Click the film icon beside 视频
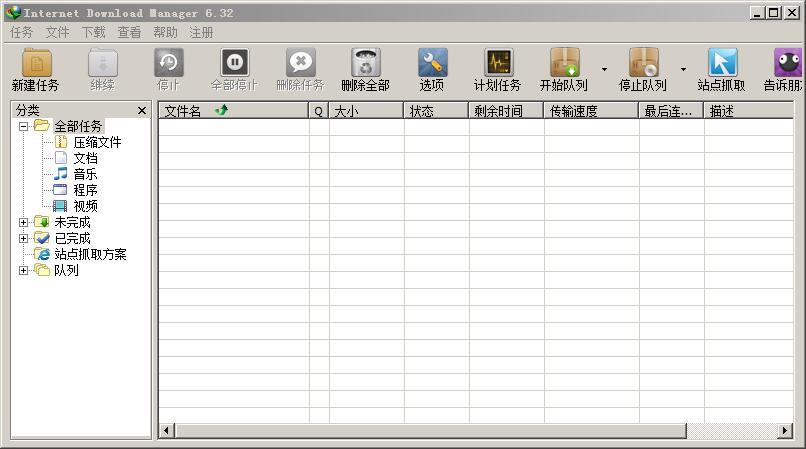The image size is (806, 449). pos(60,206)
